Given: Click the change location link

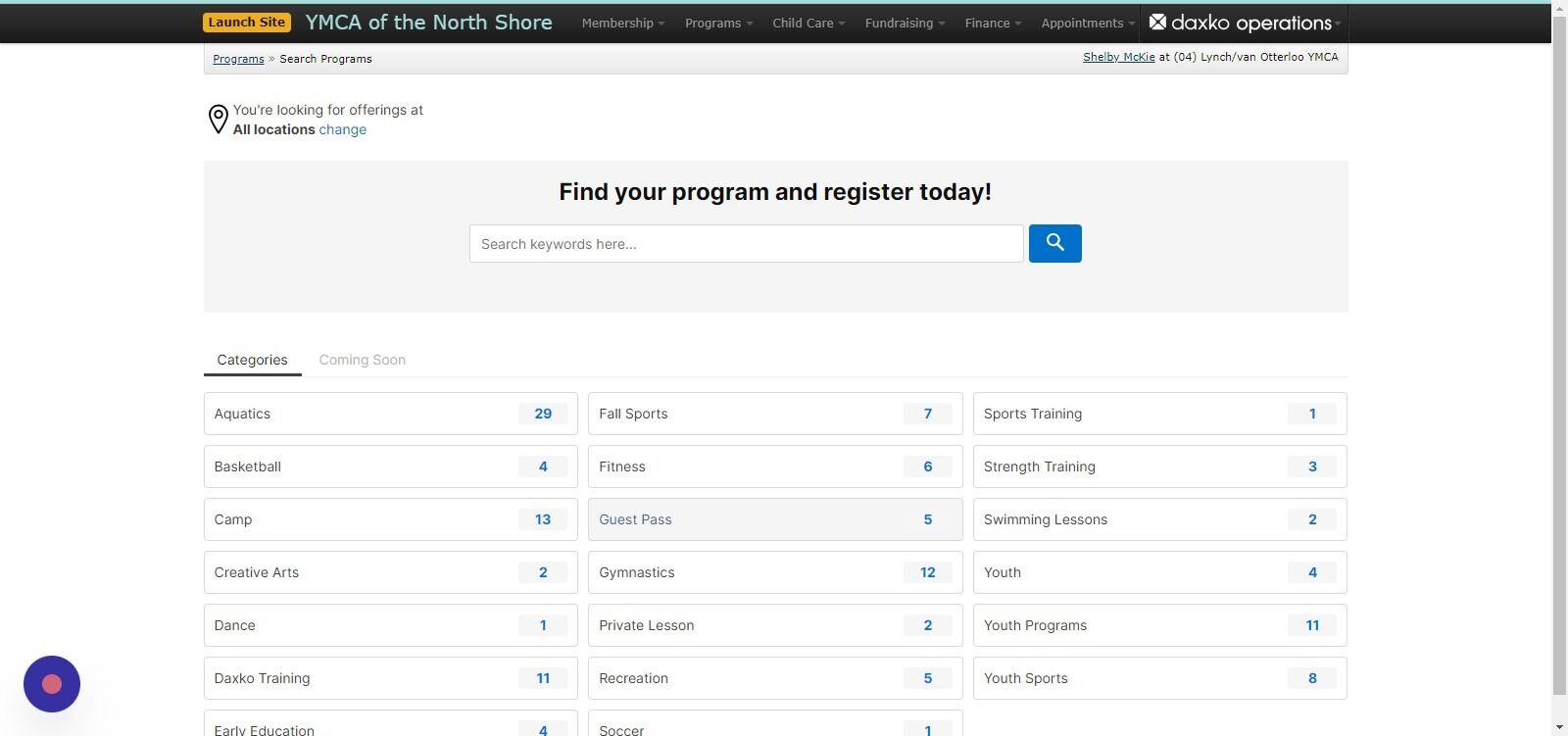Looking at the screenshot, I should 342,129.
